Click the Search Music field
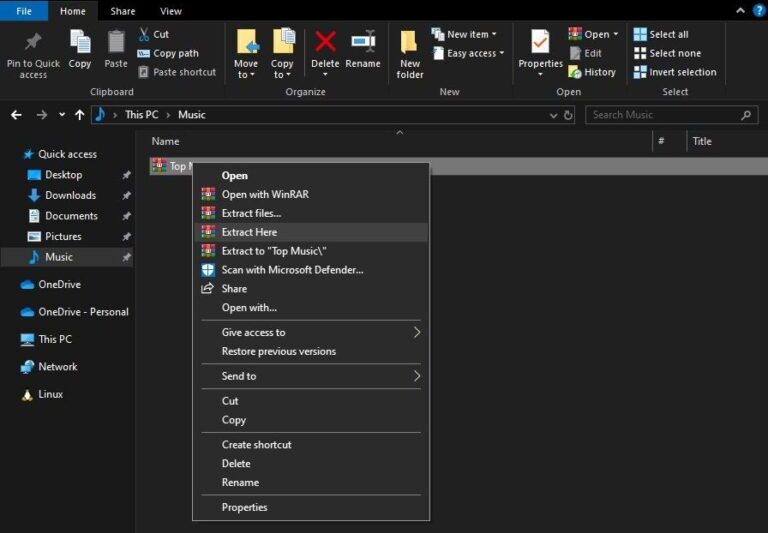This screenshot has width=768, height=533. click(x=672, y=115)
